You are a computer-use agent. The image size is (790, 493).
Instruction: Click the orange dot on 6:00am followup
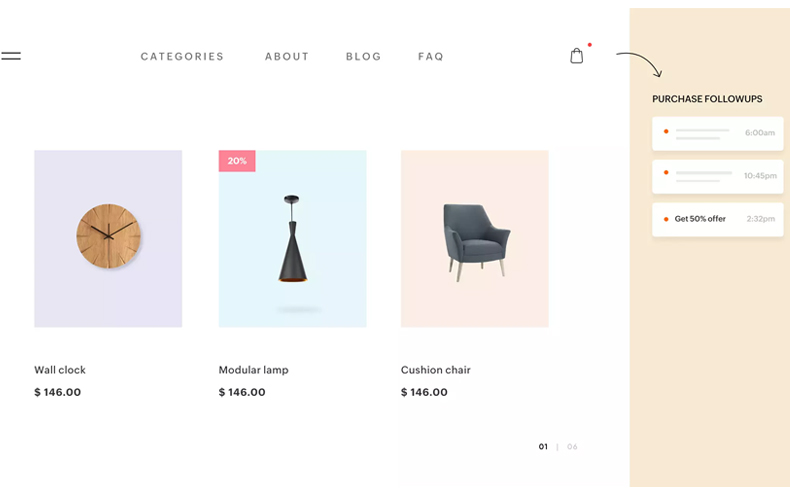coord(666,131)
